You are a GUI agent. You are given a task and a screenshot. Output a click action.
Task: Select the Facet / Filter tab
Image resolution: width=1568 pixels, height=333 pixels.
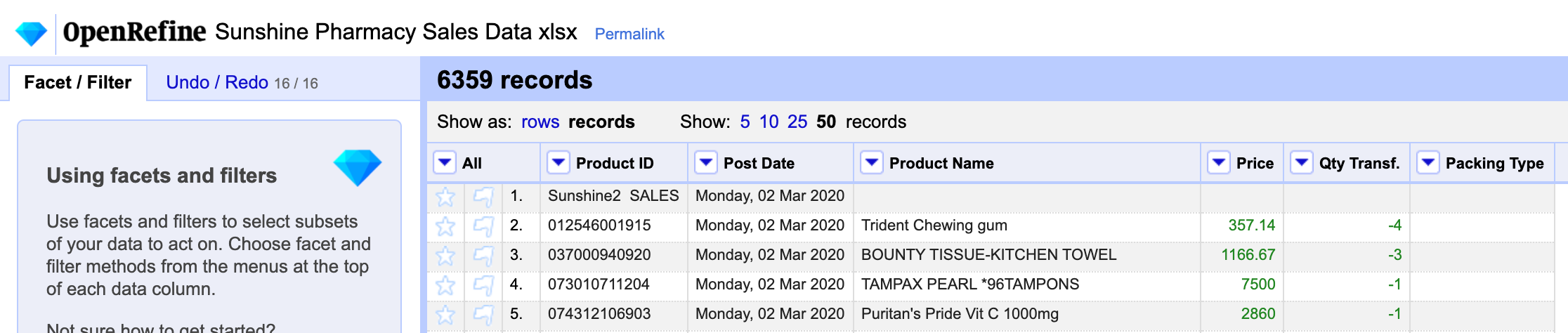point(77,83)
